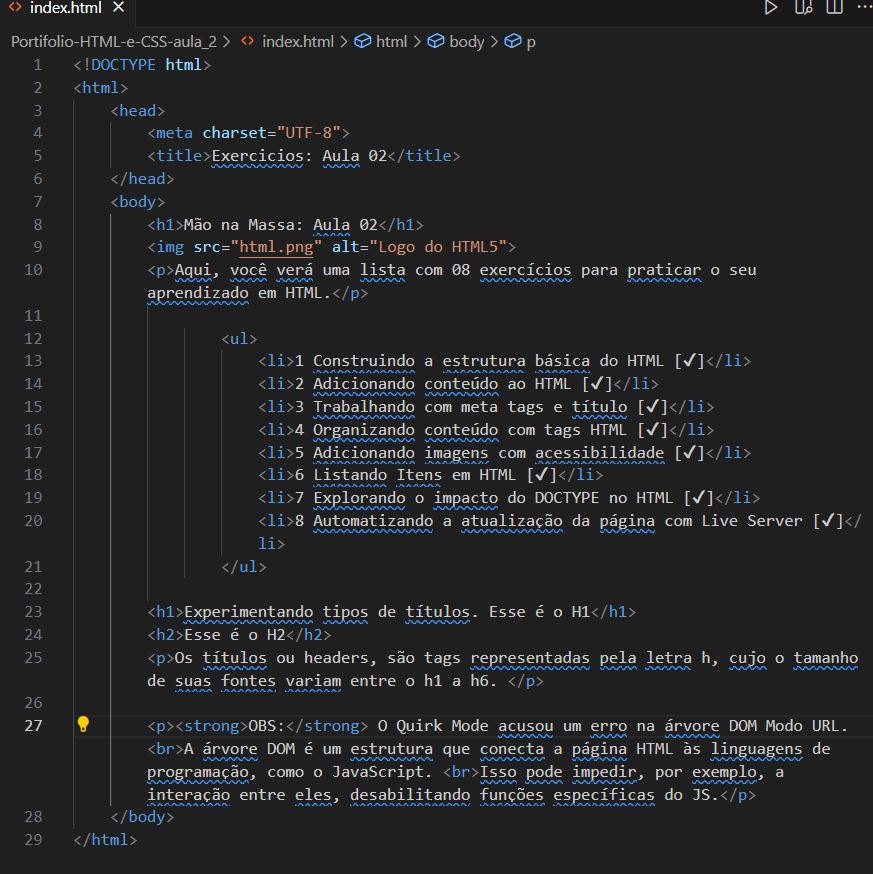Click item "8 Automatizando a atualização"
This screenshot has width=873, height=874.
(428, 521)
